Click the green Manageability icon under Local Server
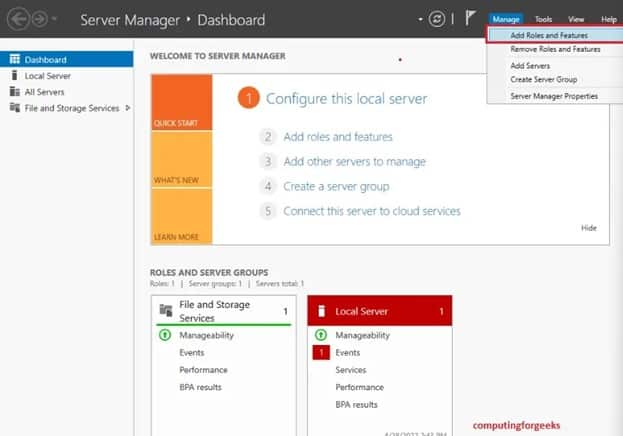This screenshot has height=436, width=623. tap(321, 335)
